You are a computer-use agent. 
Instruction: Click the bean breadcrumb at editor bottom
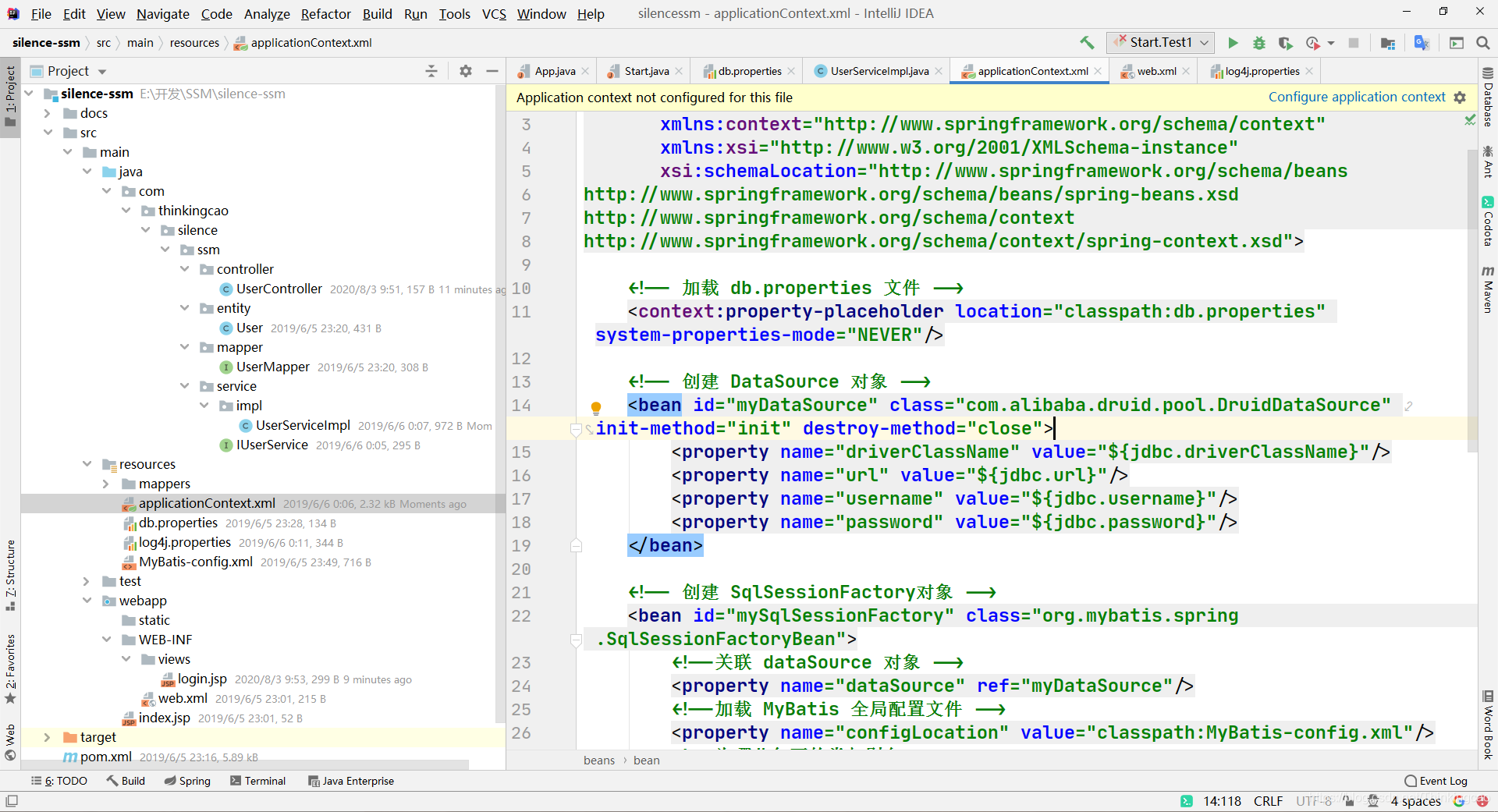[x=646, y=761]
